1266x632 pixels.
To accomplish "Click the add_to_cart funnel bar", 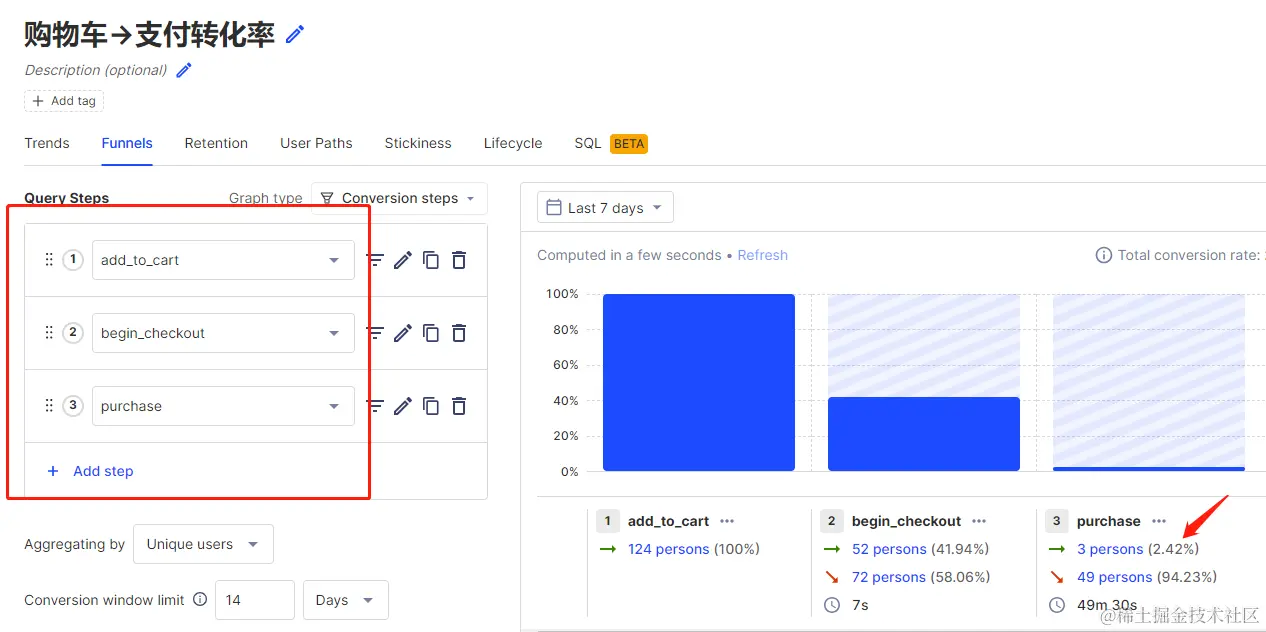I will 699,382.
